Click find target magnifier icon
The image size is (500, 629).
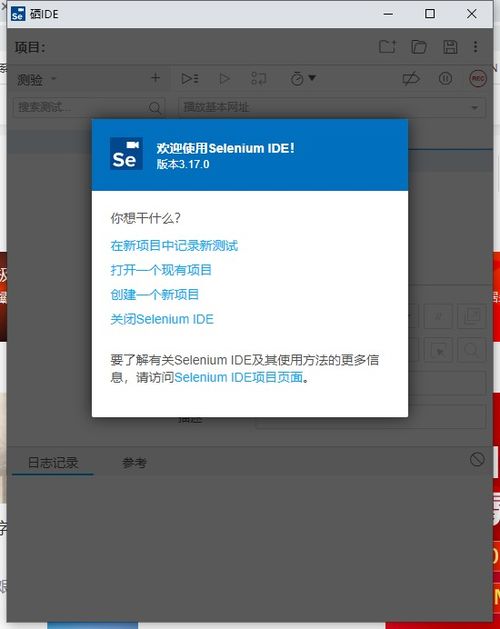[x=472, y=351]
